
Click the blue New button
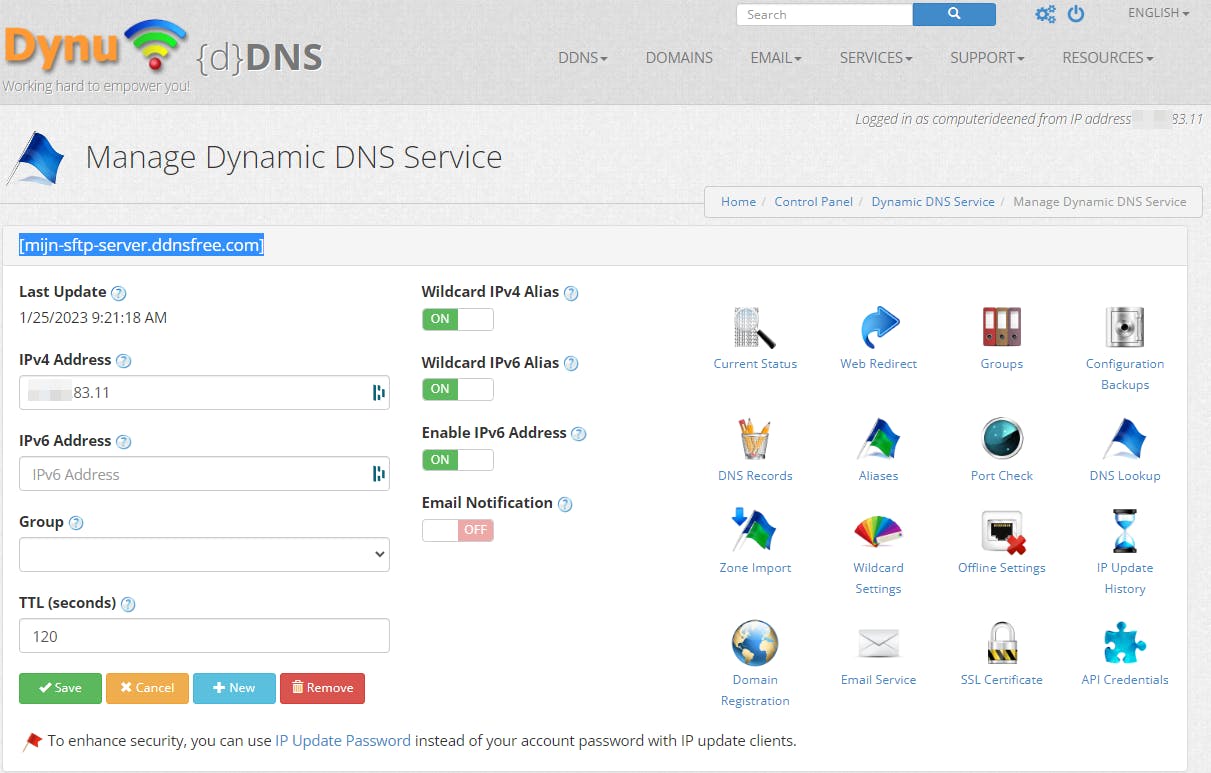tap(234, 688)
